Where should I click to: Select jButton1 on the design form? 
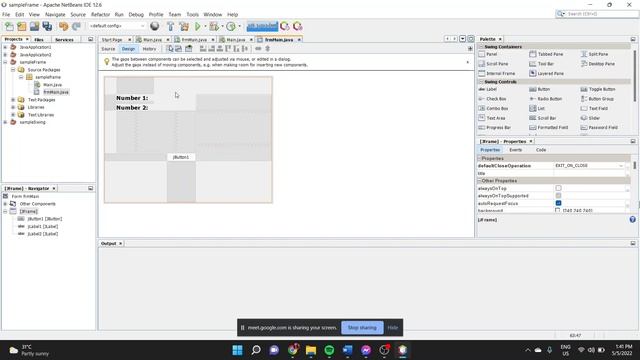[x=181, y=157]
